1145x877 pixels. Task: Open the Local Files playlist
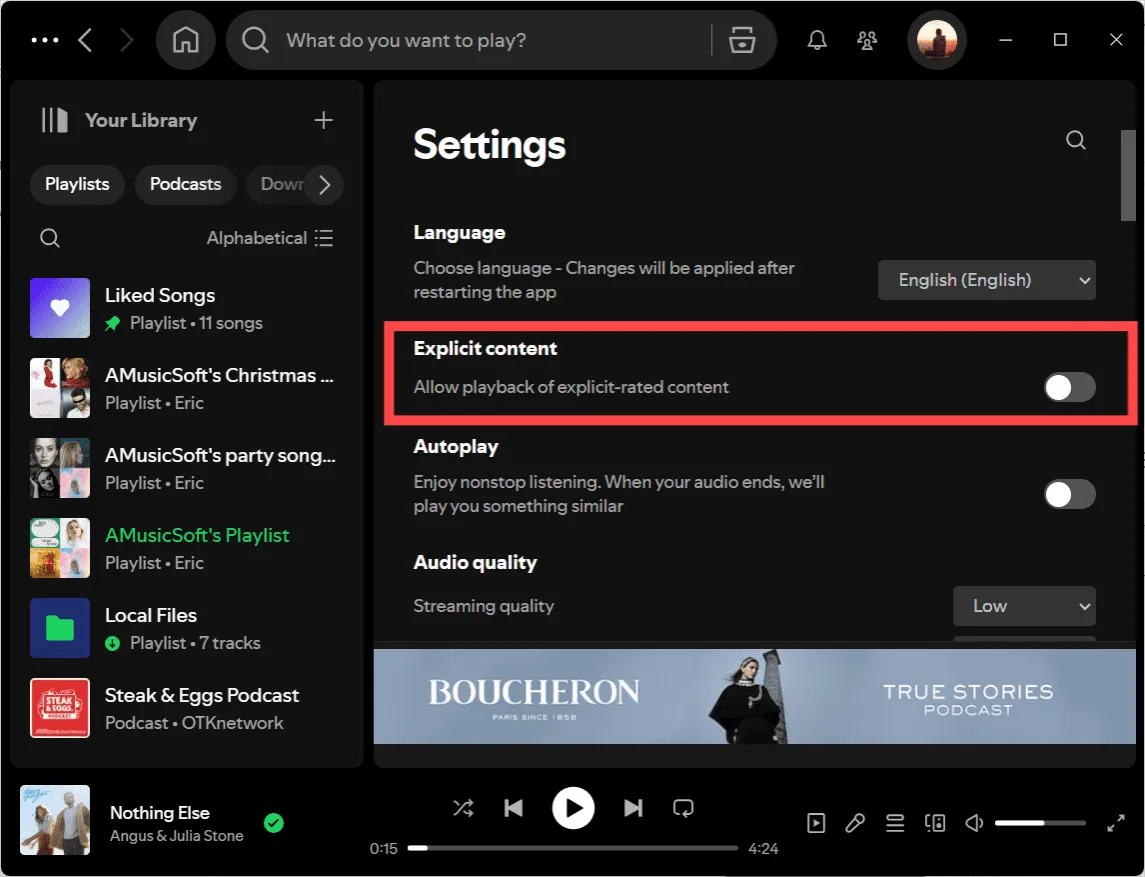click(186, 628)
